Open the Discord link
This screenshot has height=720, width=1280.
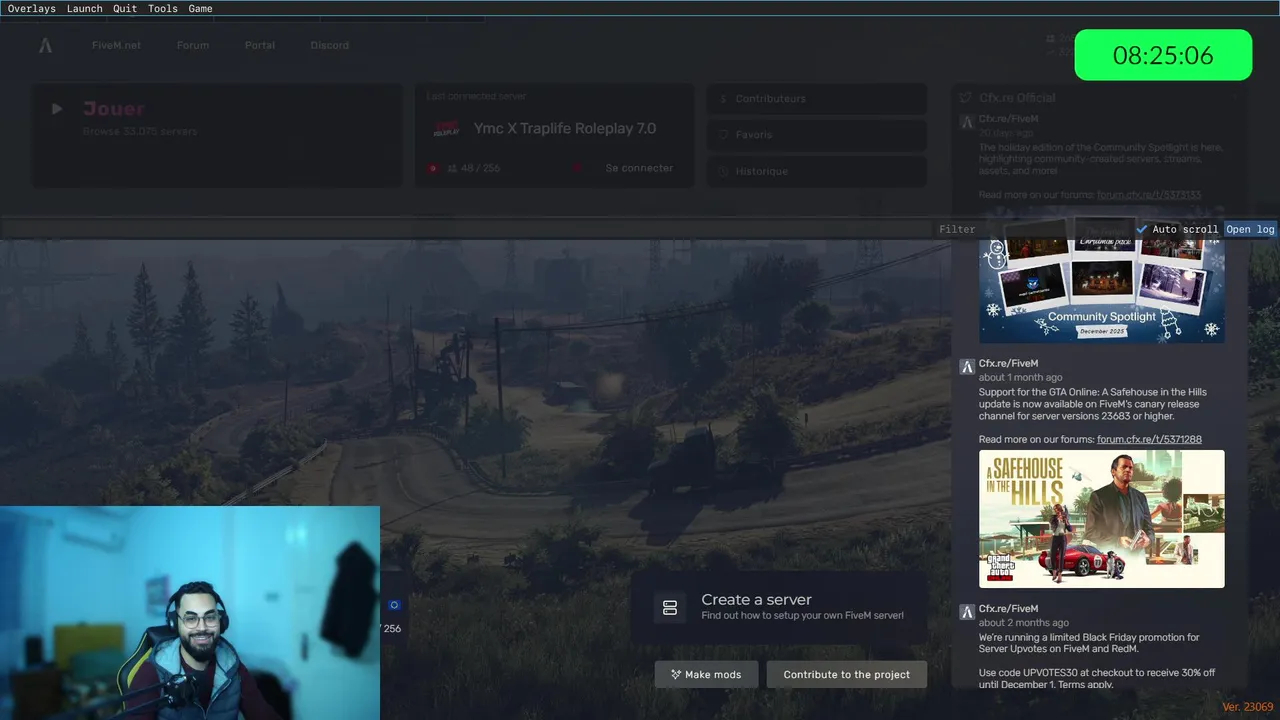[x=329, y=45]
